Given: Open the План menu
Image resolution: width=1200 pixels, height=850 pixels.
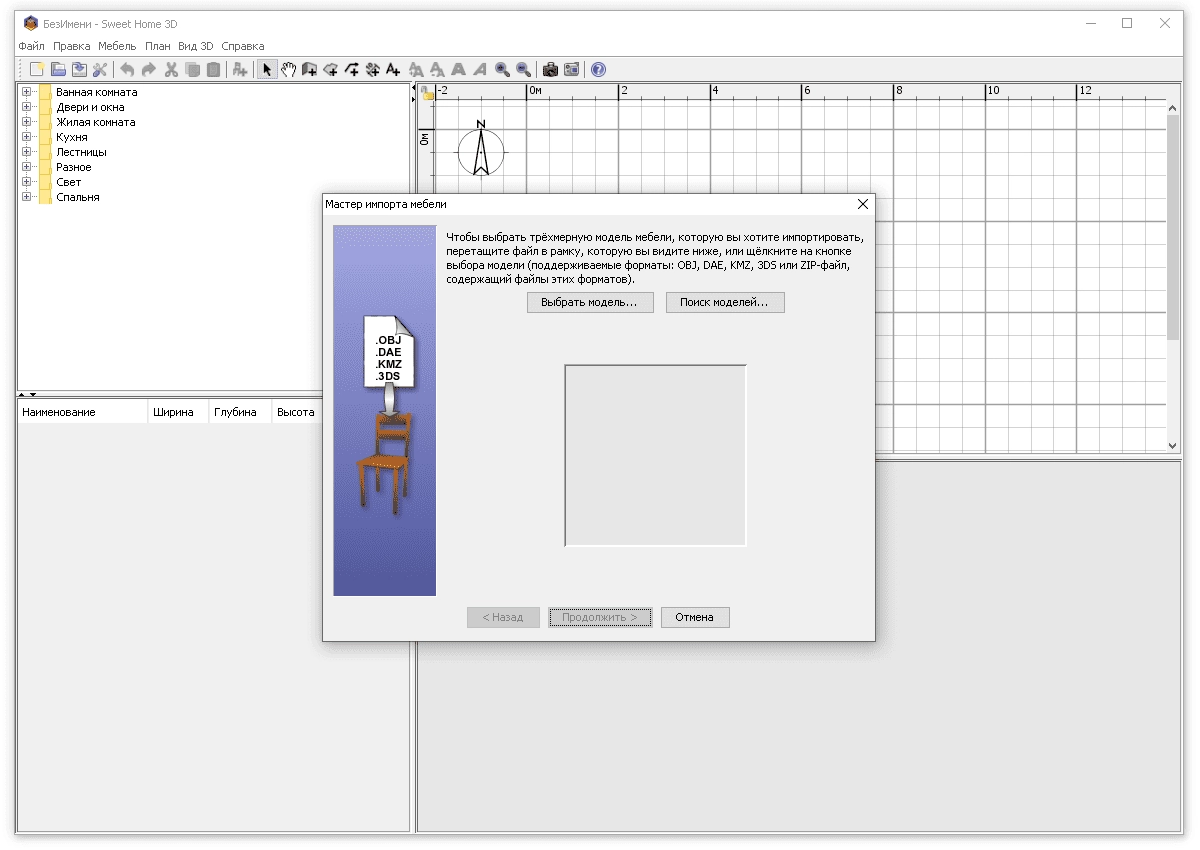Looking at the screenshot, I should click(157, 46).
